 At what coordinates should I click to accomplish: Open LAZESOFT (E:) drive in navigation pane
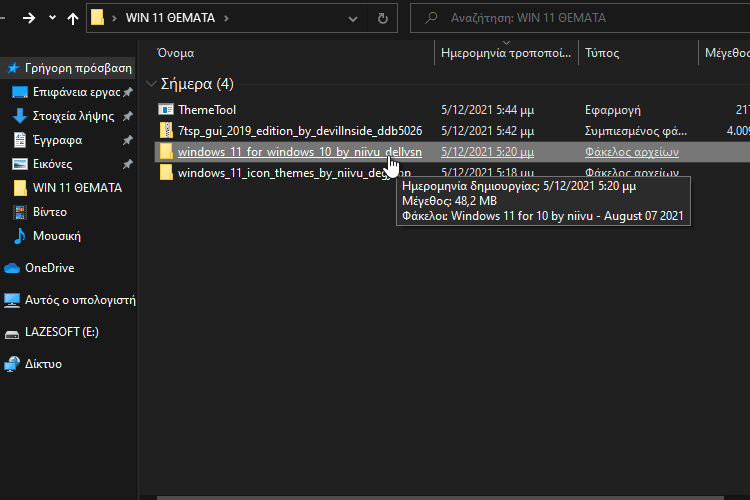click(62, 332)
